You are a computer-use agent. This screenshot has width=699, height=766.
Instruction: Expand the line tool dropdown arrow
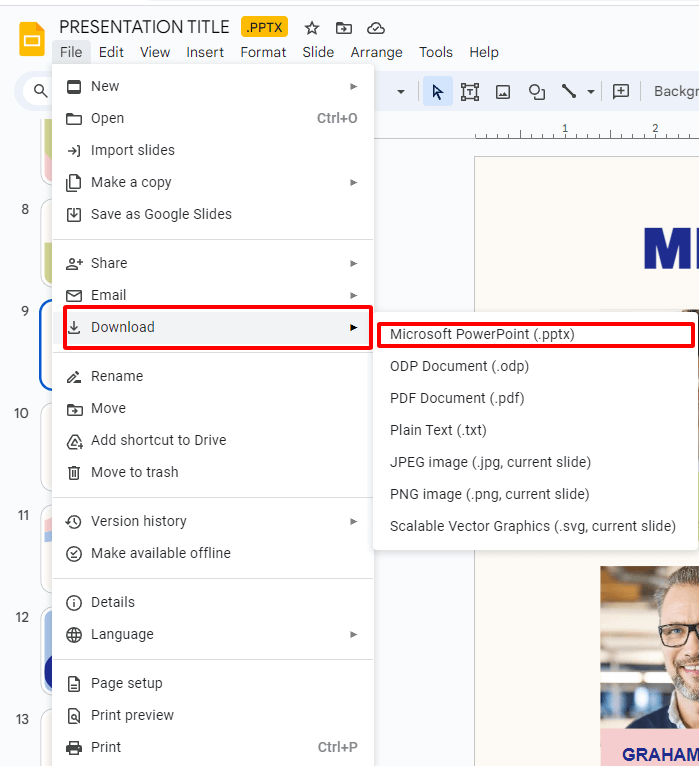591,91
